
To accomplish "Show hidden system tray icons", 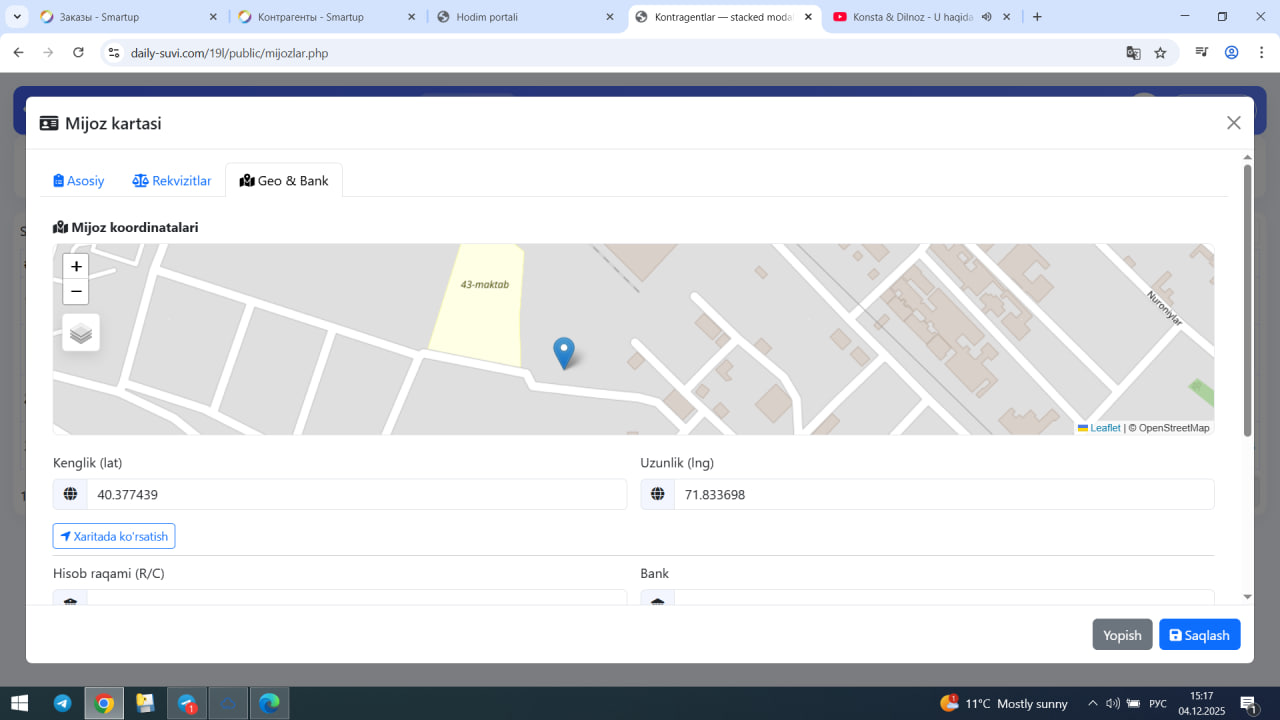I will (1092, 703).
